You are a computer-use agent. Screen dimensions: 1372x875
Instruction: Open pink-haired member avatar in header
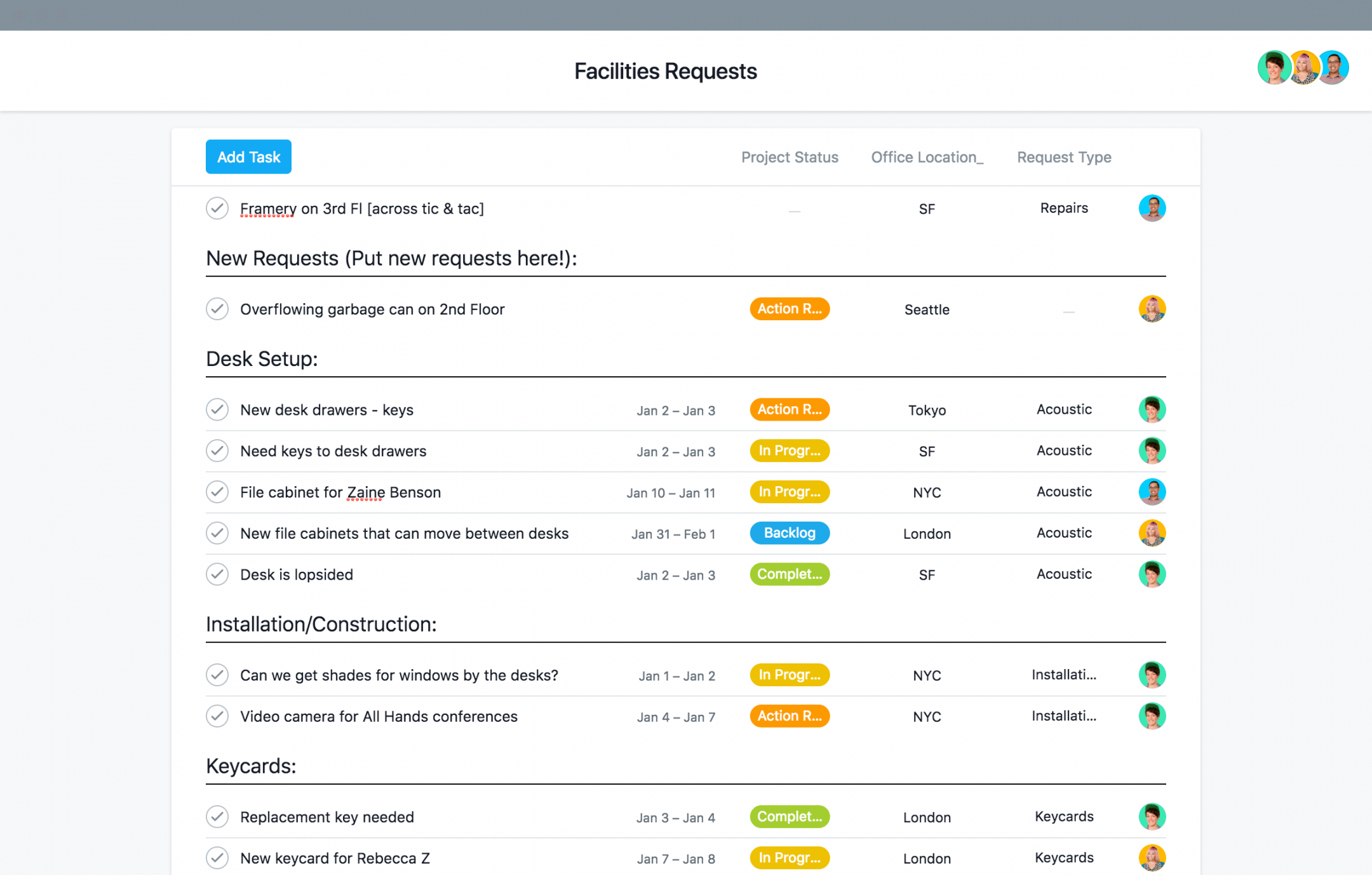[1303, 67]
